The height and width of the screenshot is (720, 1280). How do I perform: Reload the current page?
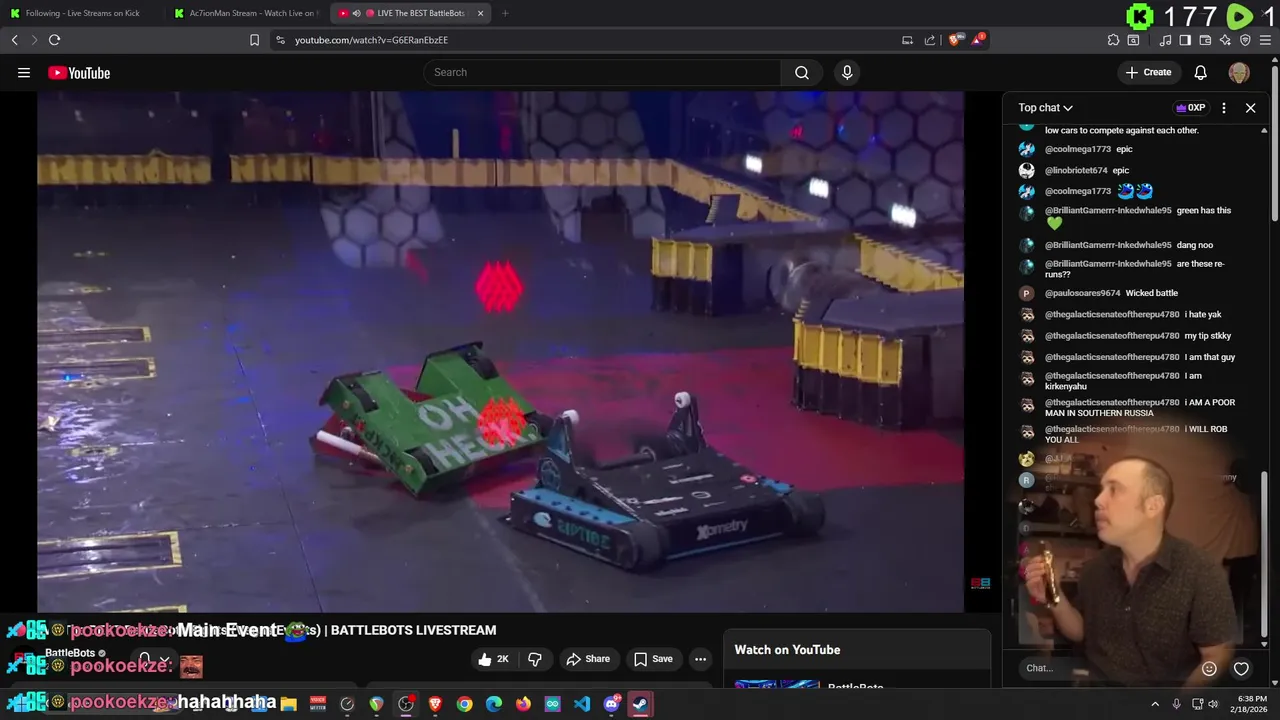54,40
